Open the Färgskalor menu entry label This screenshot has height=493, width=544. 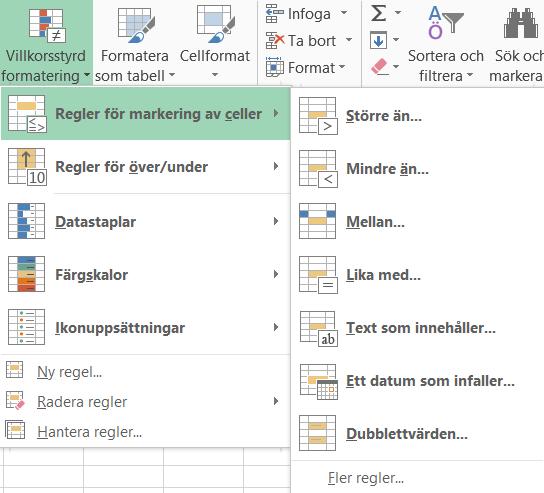92,275
